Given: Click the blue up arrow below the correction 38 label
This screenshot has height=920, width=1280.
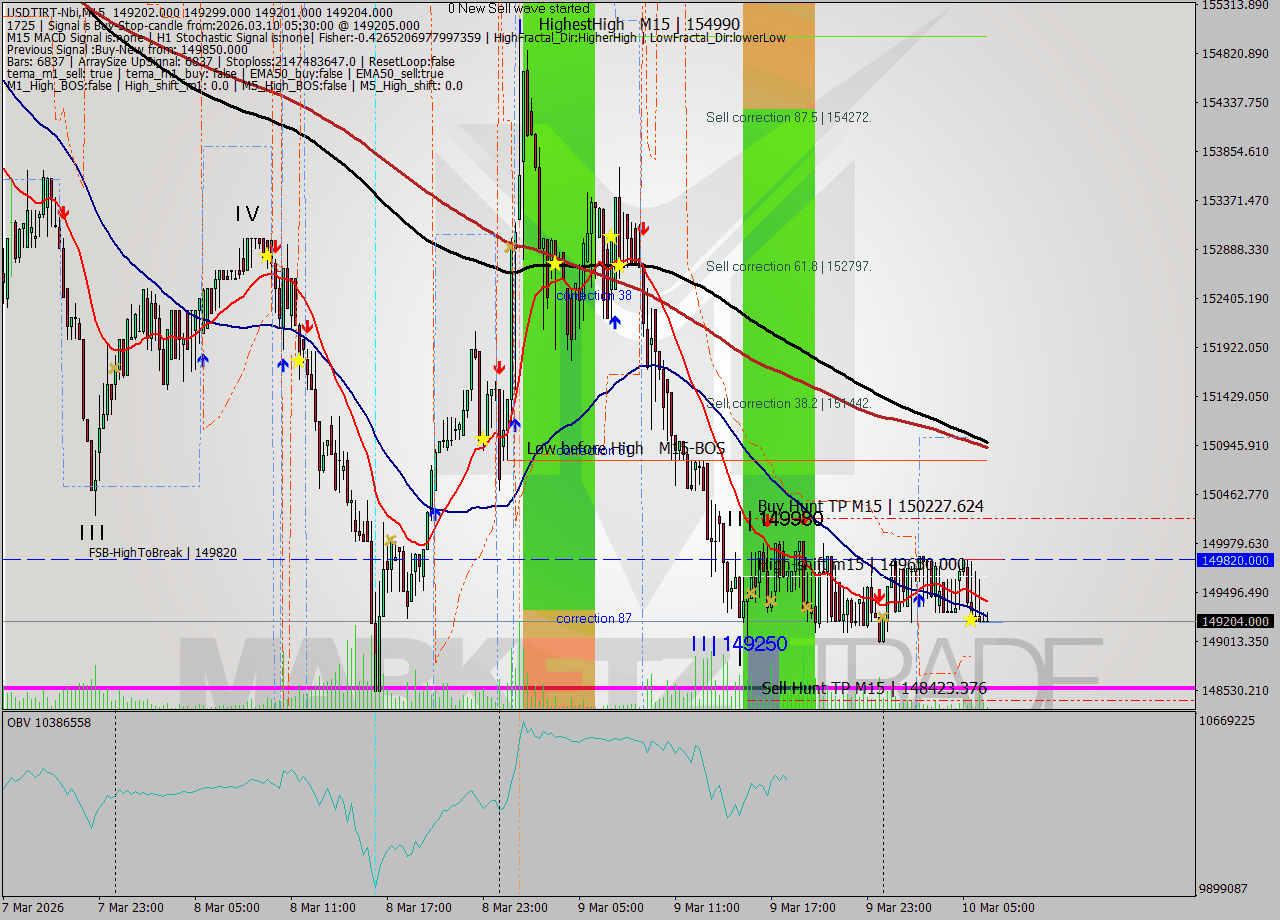Looking at the screenshot, I should 615,322.
